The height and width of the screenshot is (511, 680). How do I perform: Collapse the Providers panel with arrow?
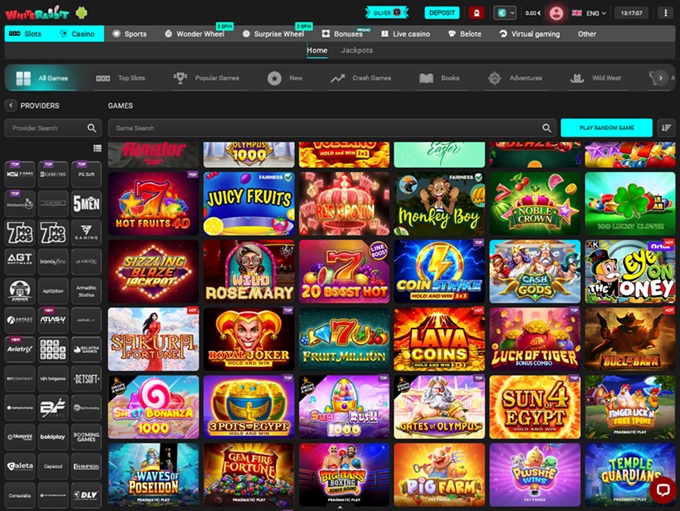(11, 105)
